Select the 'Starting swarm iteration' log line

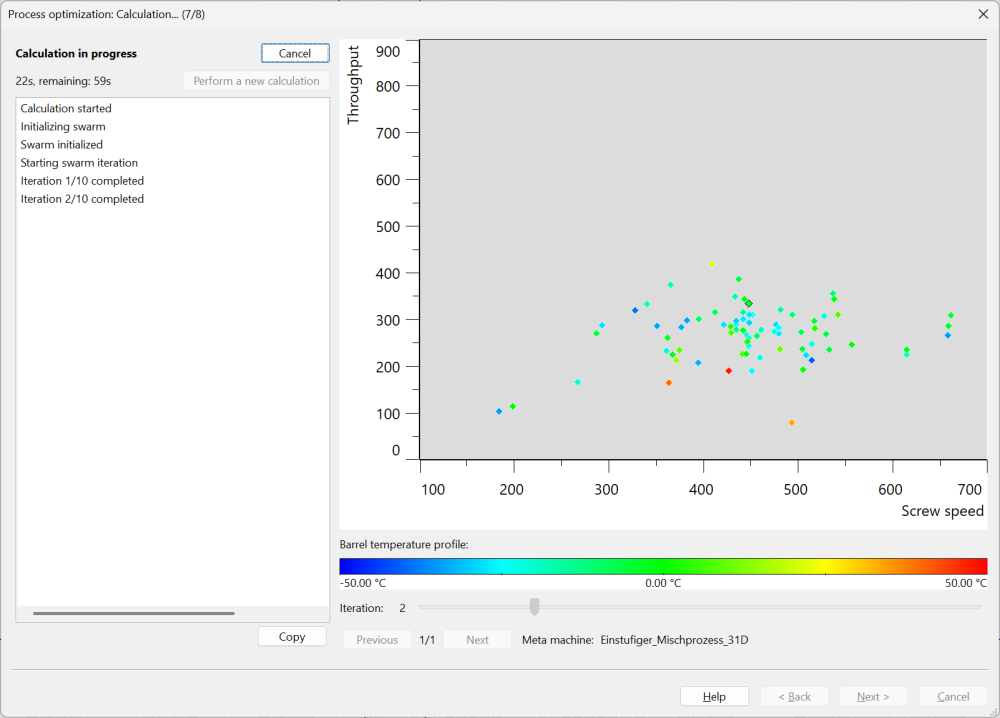coord(79,163)
